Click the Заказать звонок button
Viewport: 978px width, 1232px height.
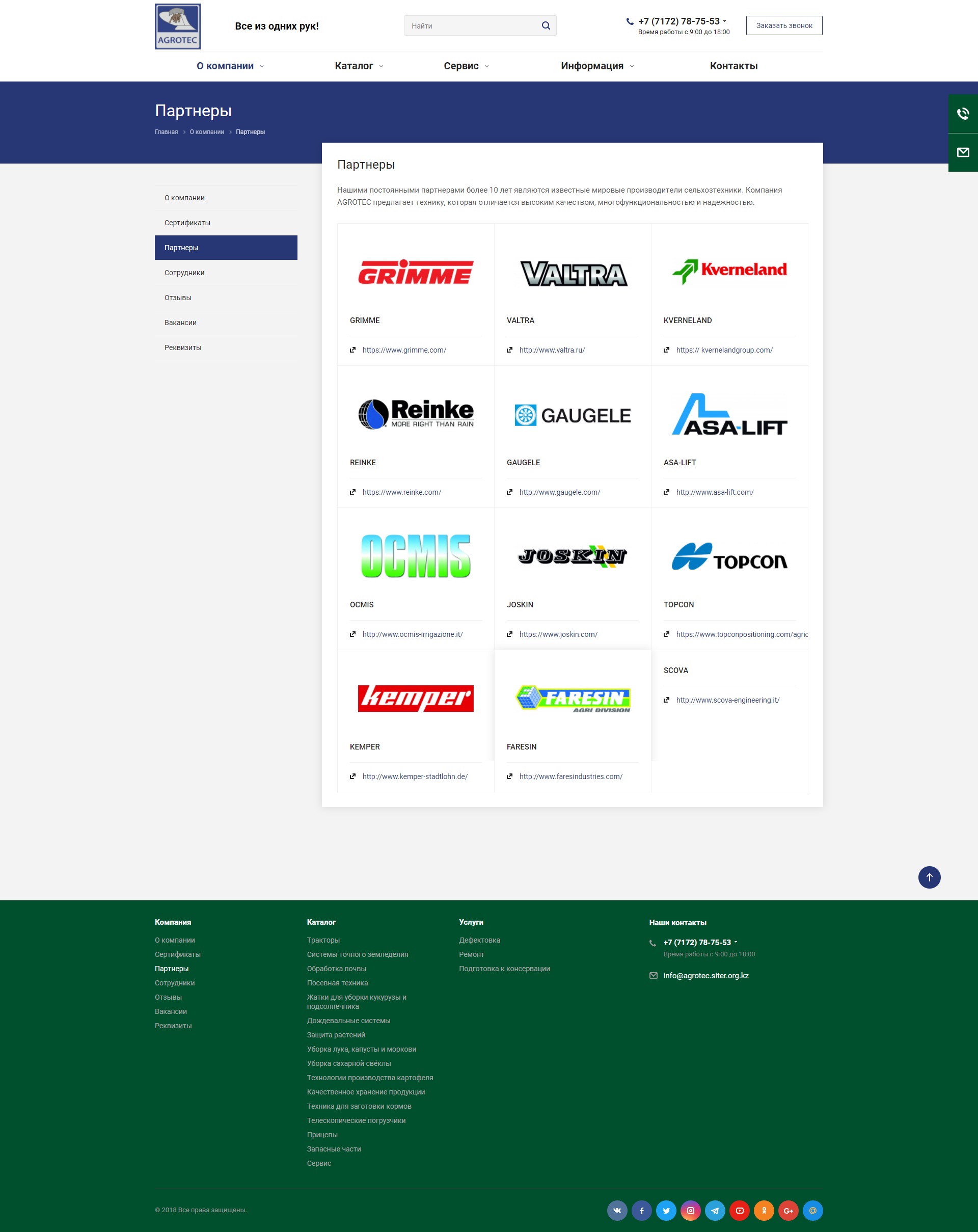tap(784, 25)
